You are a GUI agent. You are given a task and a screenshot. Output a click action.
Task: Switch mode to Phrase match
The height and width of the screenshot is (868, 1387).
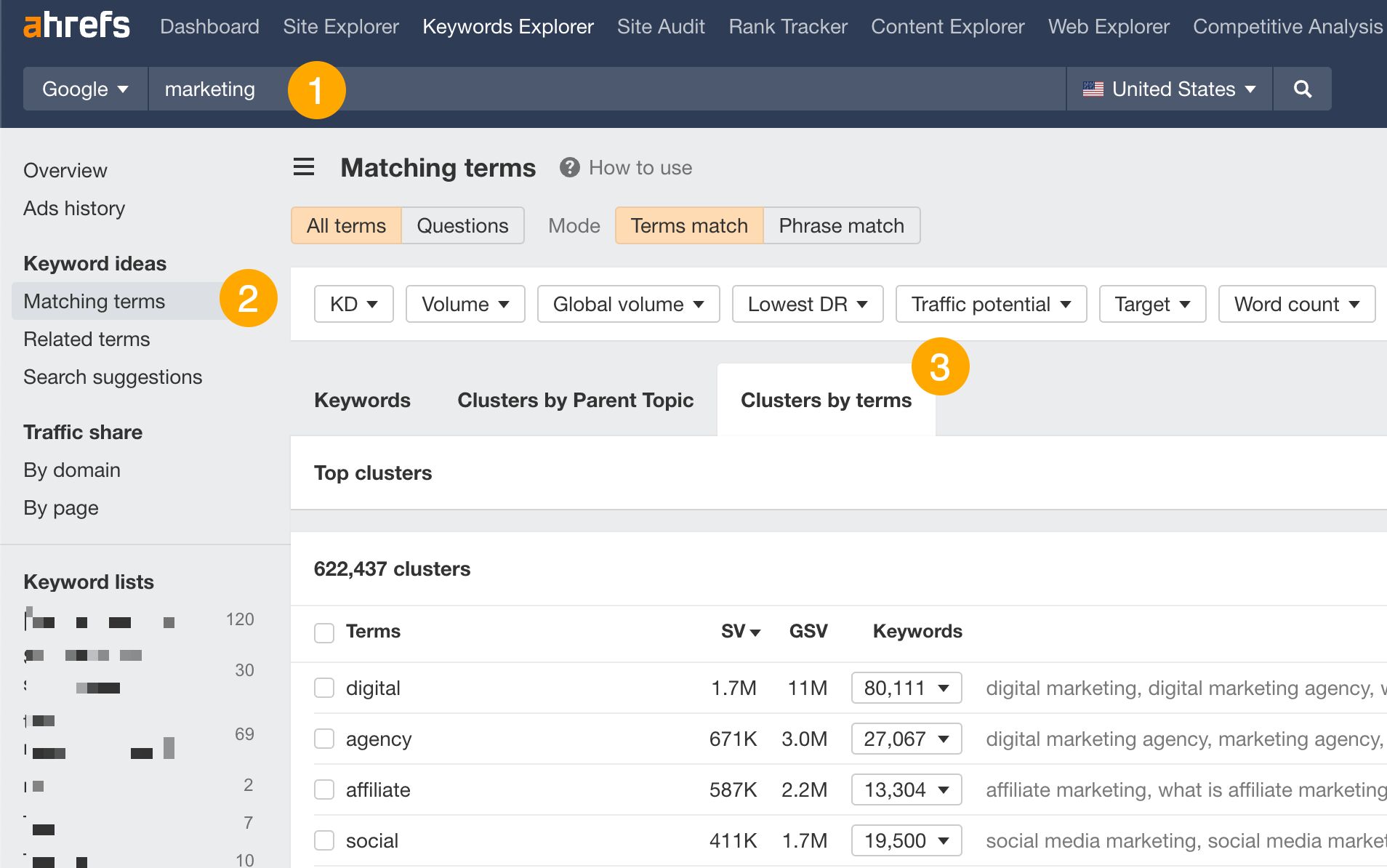click(841, 225)
